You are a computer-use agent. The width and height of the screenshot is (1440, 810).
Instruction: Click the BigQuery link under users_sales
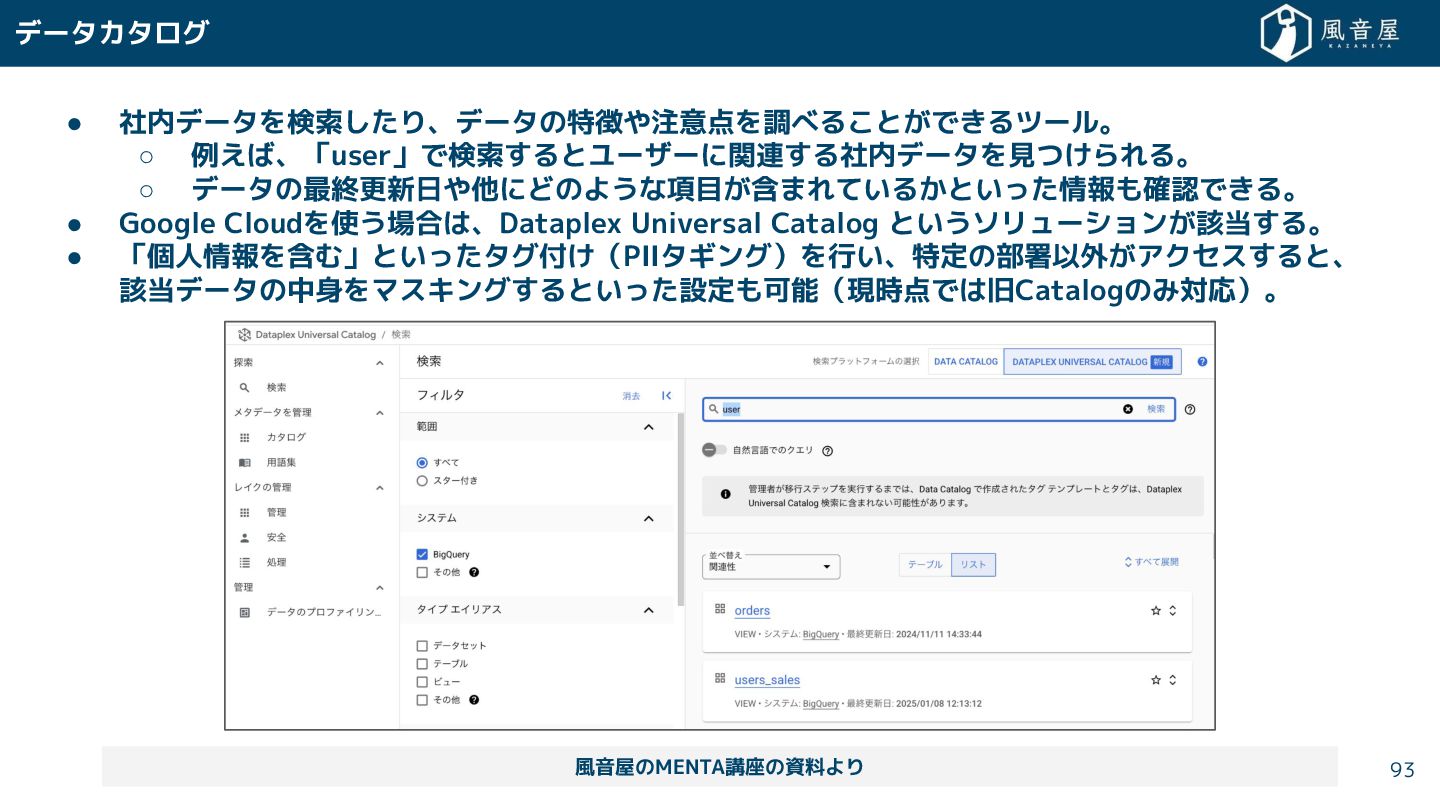(x=821, y=704)
